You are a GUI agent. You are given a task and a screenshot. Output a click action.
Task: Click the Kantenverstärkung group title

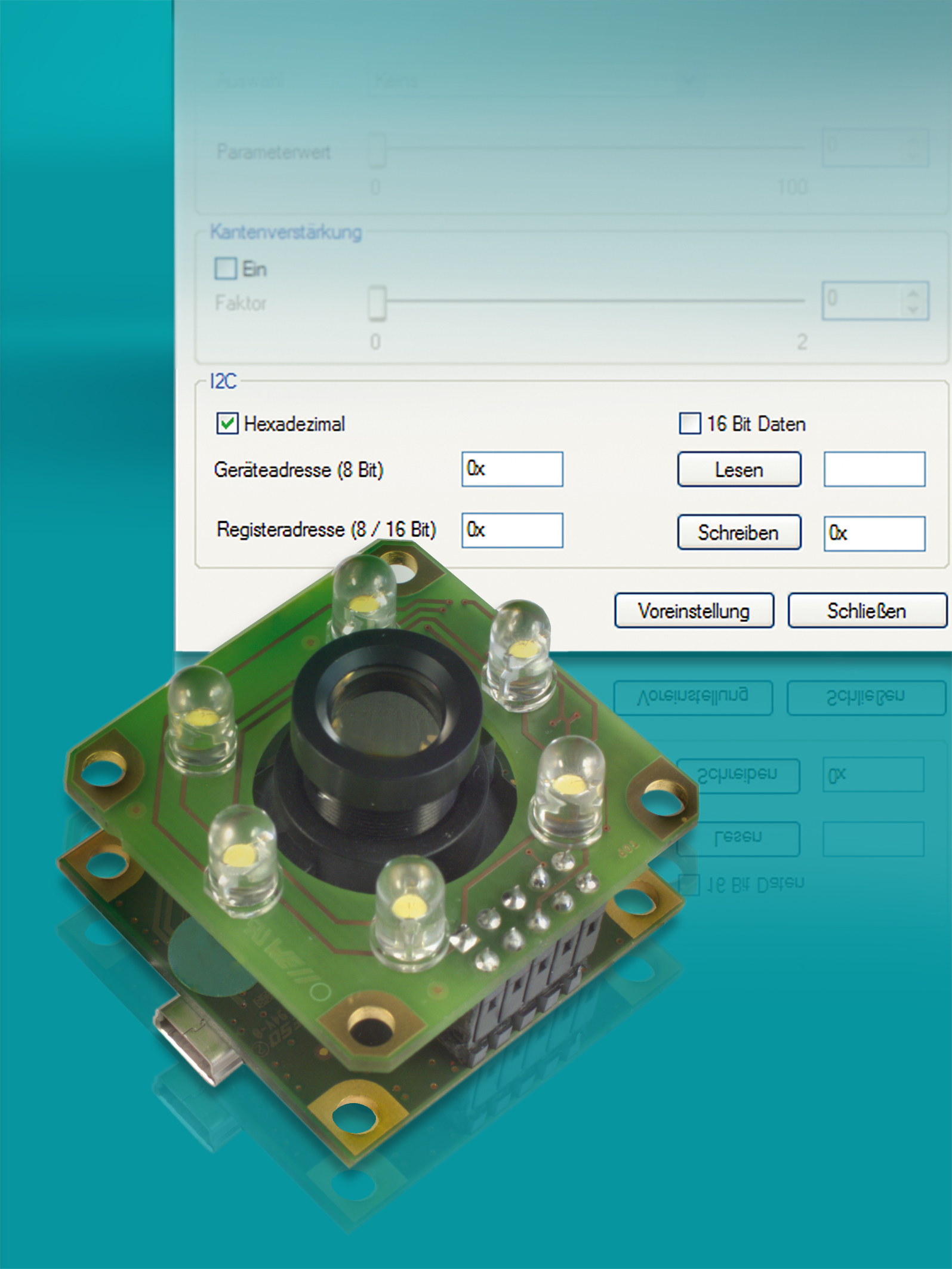point(286,232)
